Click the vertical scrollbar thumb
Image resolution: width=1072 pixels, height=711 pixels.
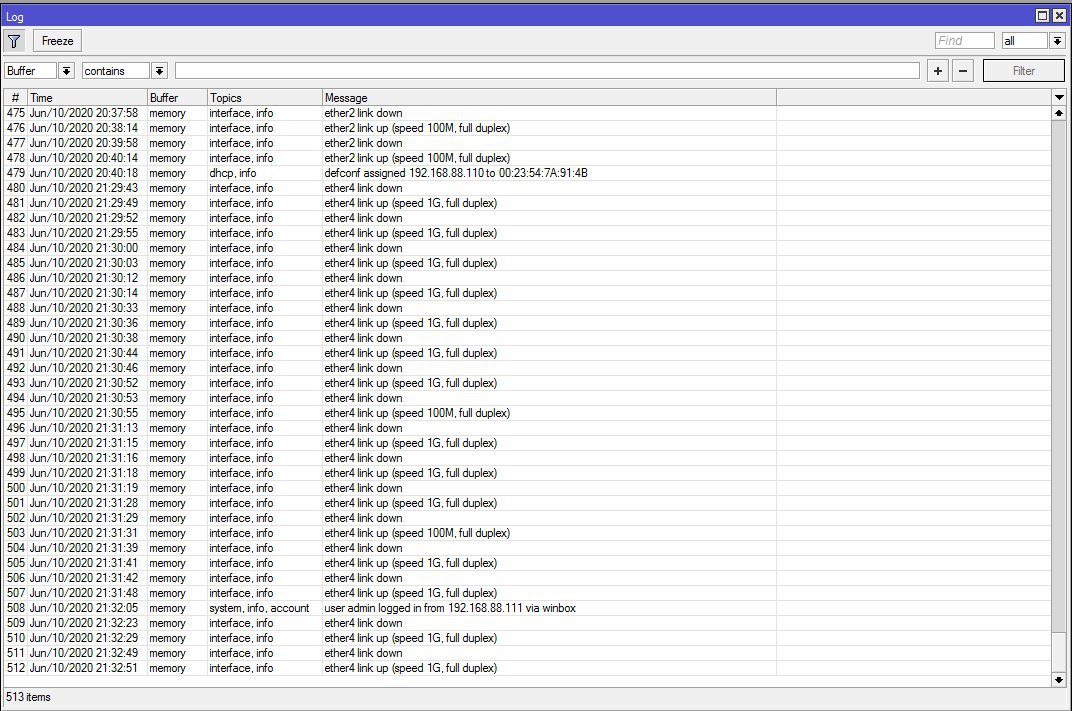[x=1058, y=652]
